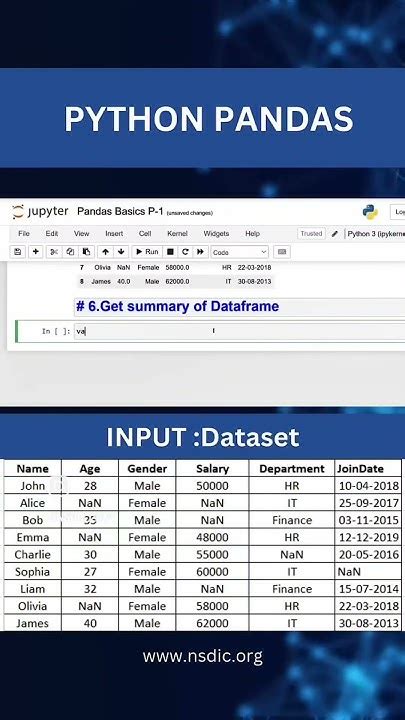
Task: Click 'James' in the notebook output row 8
Action: 101,281
